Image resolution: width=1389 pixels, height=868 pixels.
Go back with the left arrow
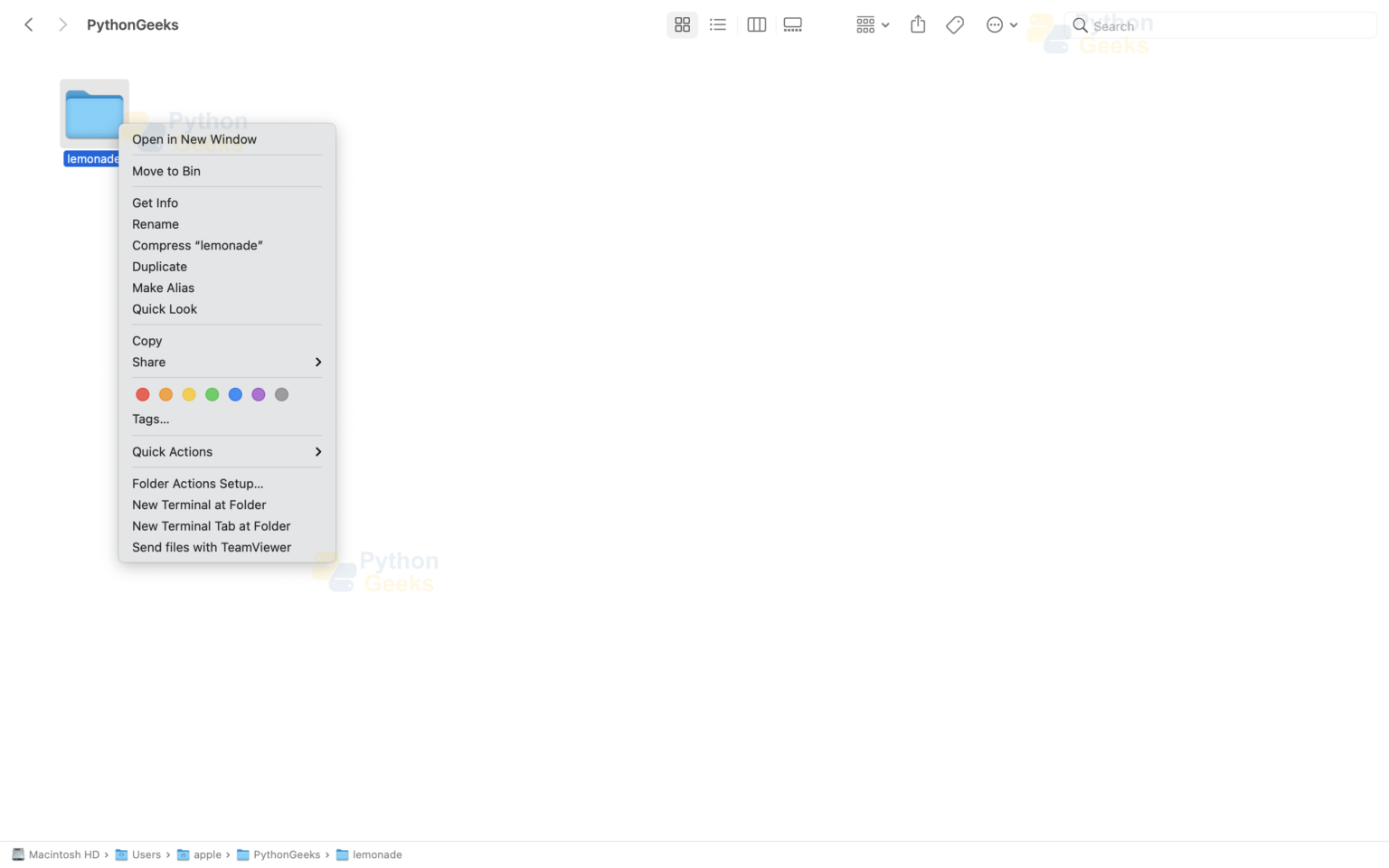[29, 25]
